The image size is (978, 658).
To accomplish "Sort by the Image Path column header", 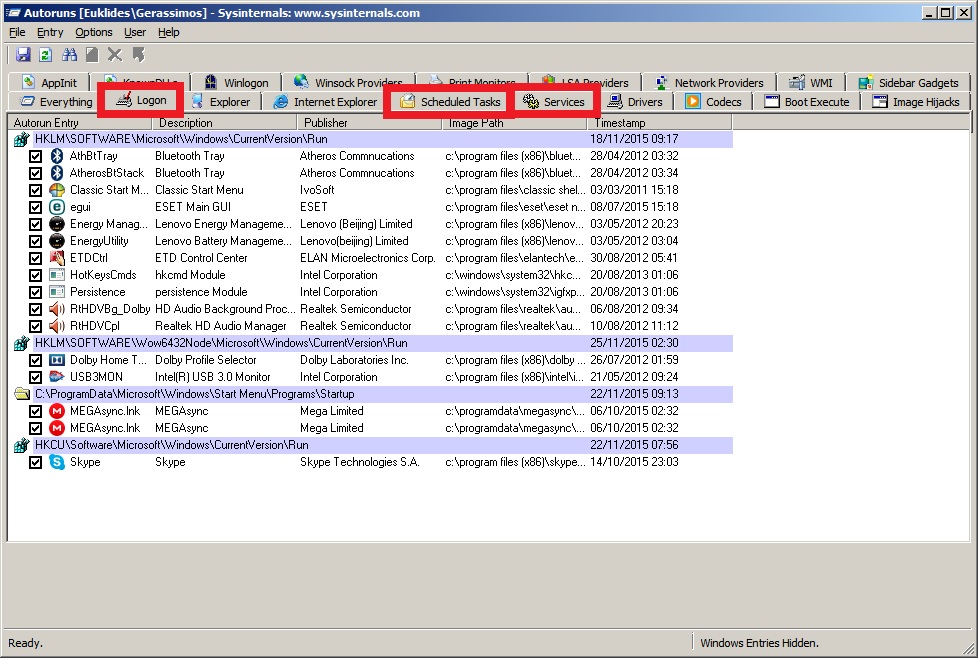I will click(x=515, y=123).
